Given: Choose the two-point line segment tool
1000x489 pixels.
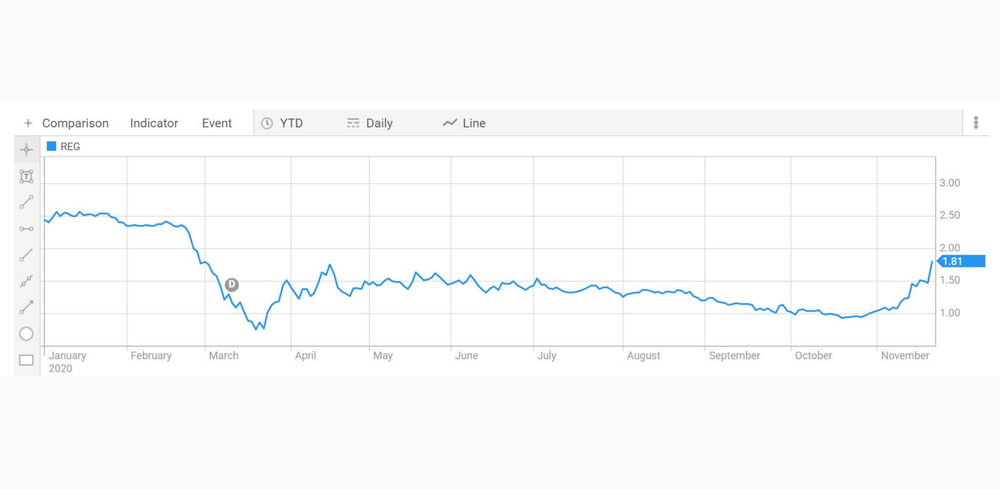Looking at the screenshot, I should point(26,203).
